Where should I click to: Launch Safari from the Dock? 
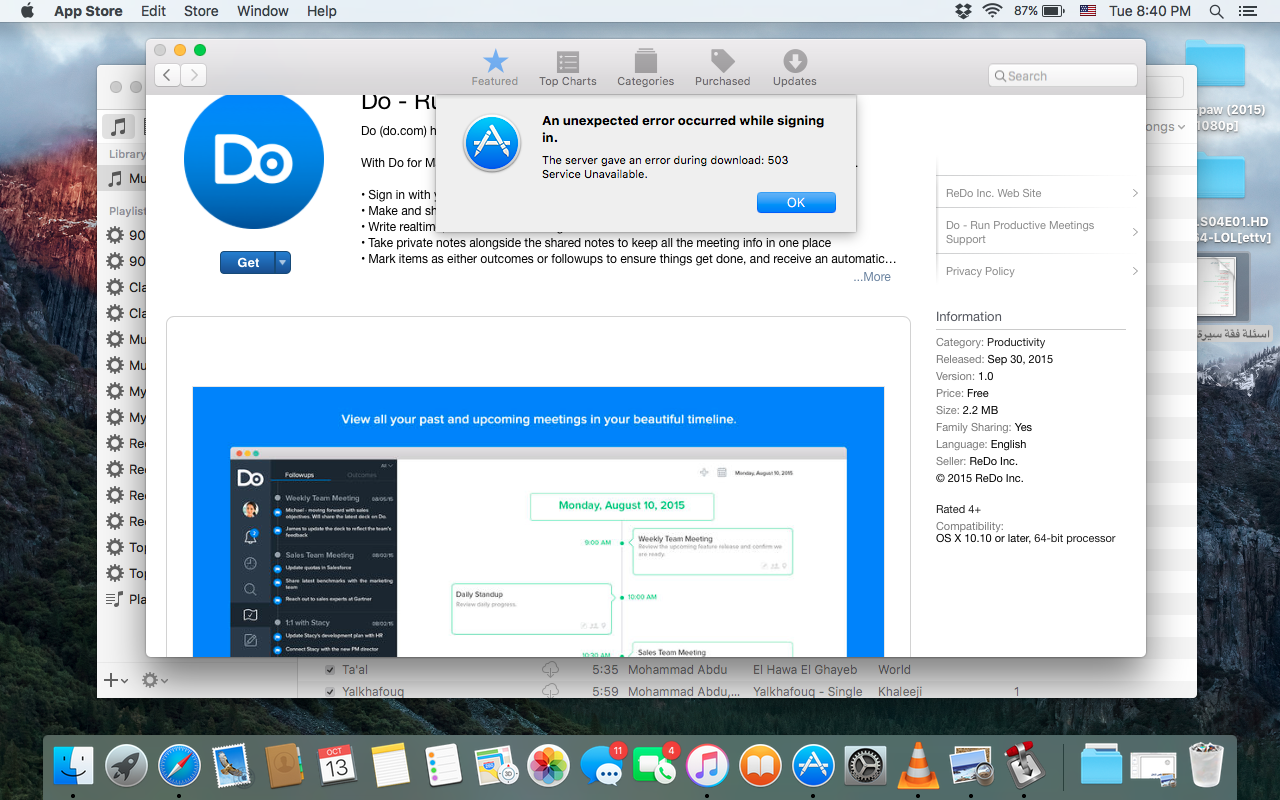tap(180, 767)
